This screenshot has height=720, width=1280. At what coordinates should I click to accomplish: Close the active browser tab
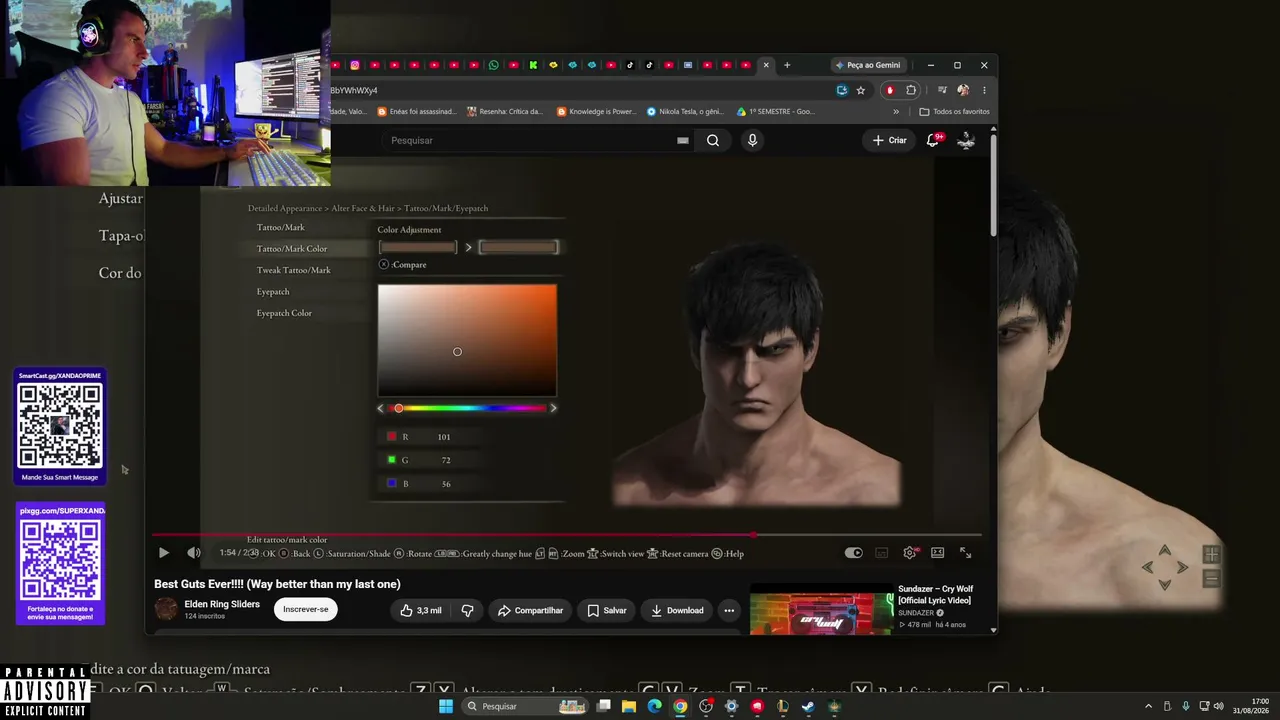coord(766,65)
